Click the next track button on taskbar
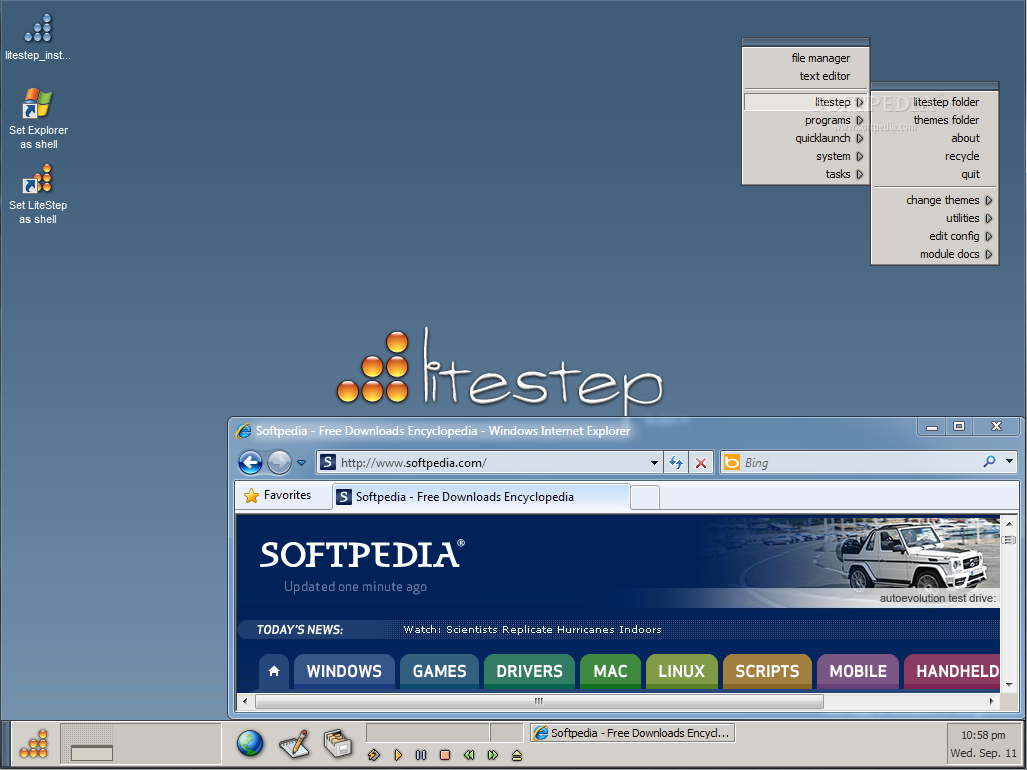The height and width of the screenshot is (770, 1027). coord(493,755)
